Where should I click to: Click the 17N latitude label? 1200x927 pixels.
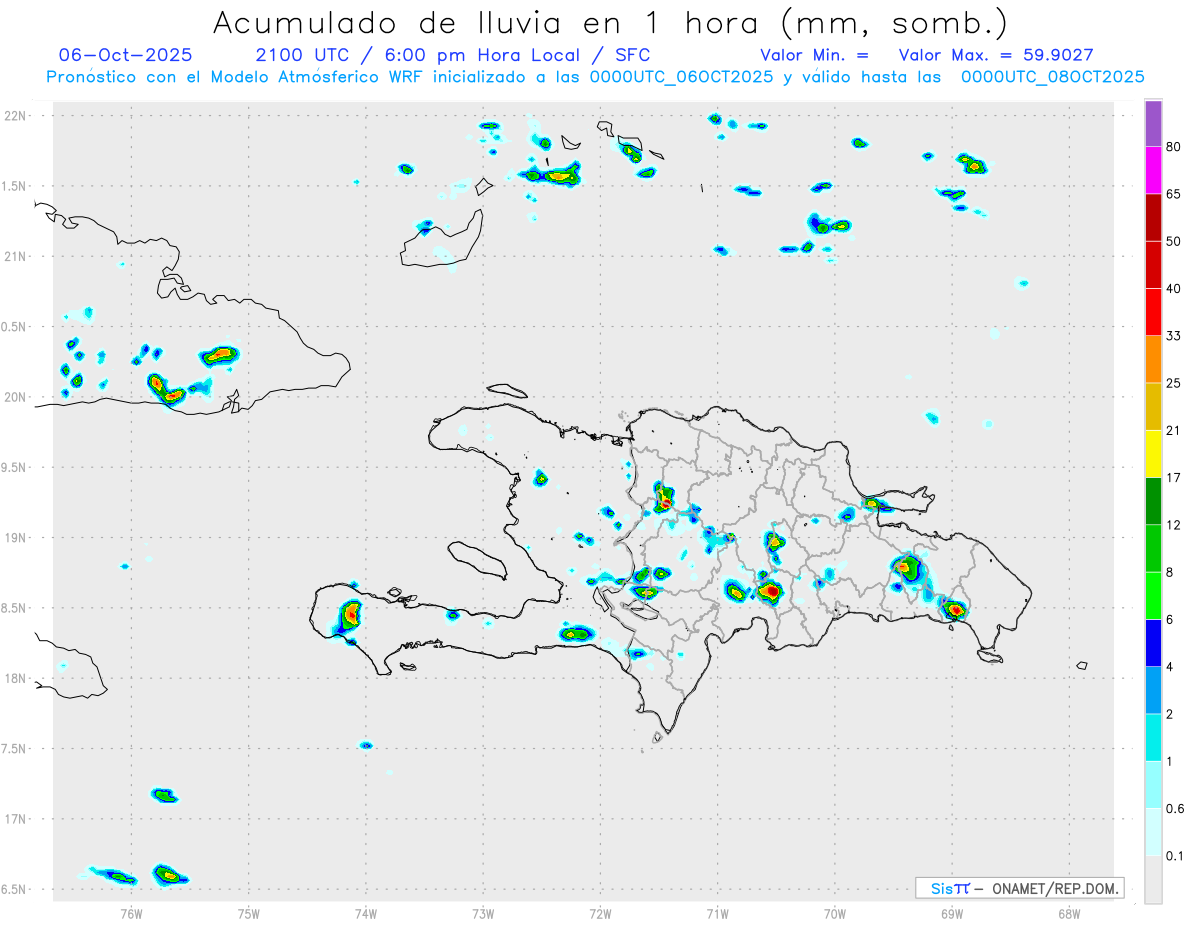(17, 819)
